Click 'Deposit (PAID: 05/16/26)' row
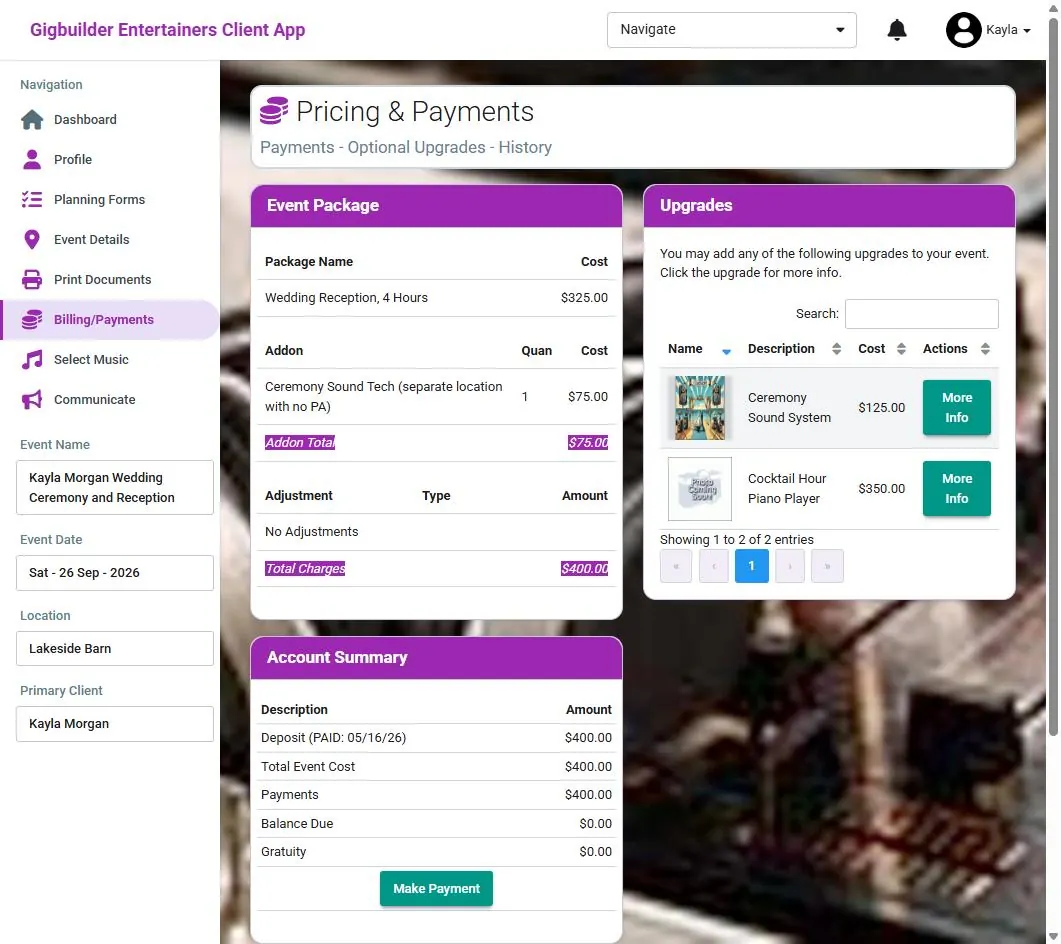Image resolution: width=1061 pixels, height=944 pixels. (436, 738)
